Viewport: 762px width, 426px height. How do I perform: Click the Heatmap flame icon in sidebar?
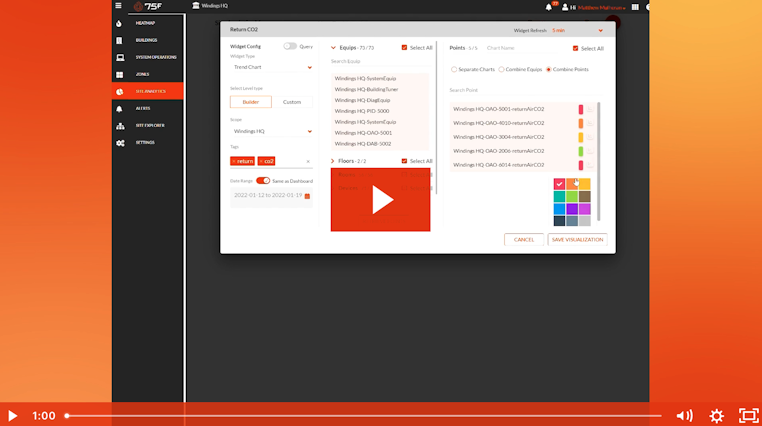click(x=119, y=23)
